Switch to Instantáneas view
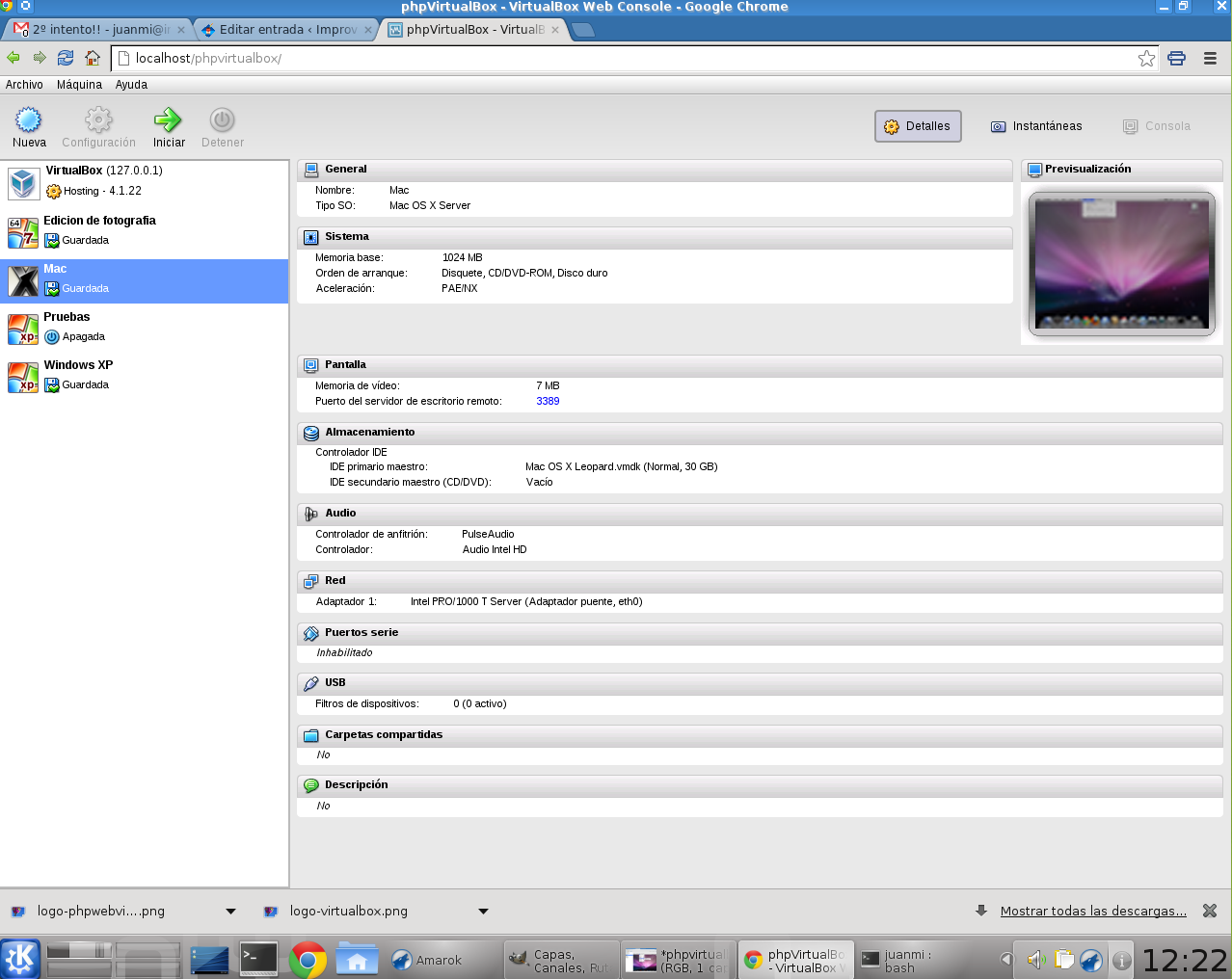Viewport: 1232px width, 979px height. [x=1036, y=126]
